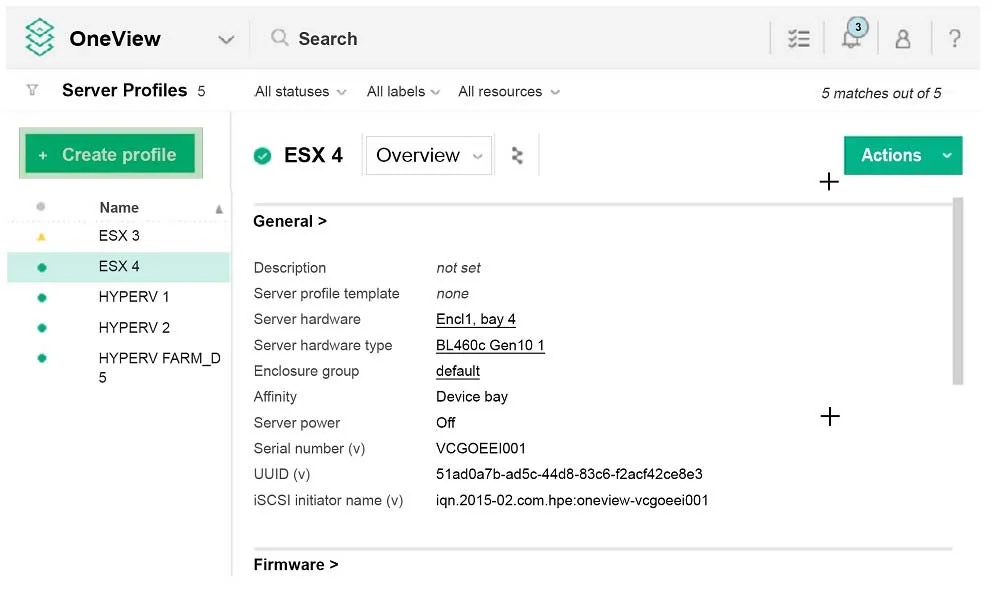Click the Create profile button
Screen dimensions: 1000x591
point(110,154)
